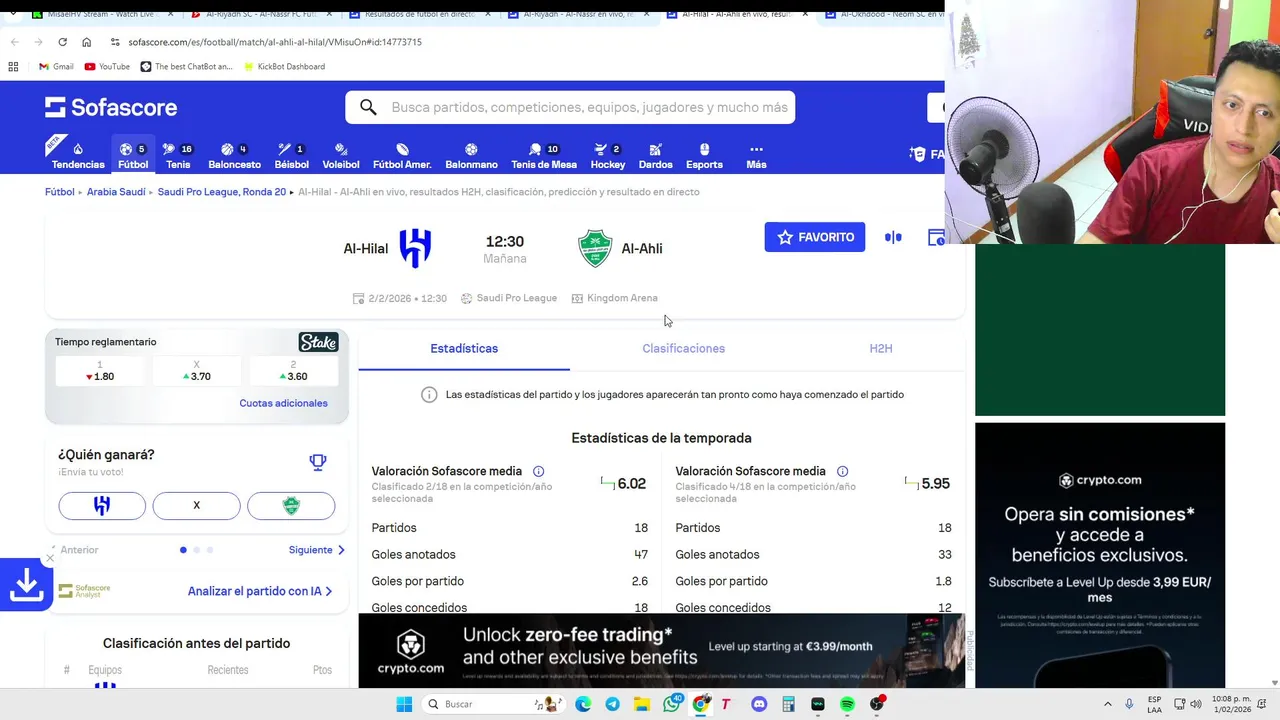The height and width of the screenshot is (720, 1280).
Task: Expand the Más sports menu
Action: coord(756,155)
